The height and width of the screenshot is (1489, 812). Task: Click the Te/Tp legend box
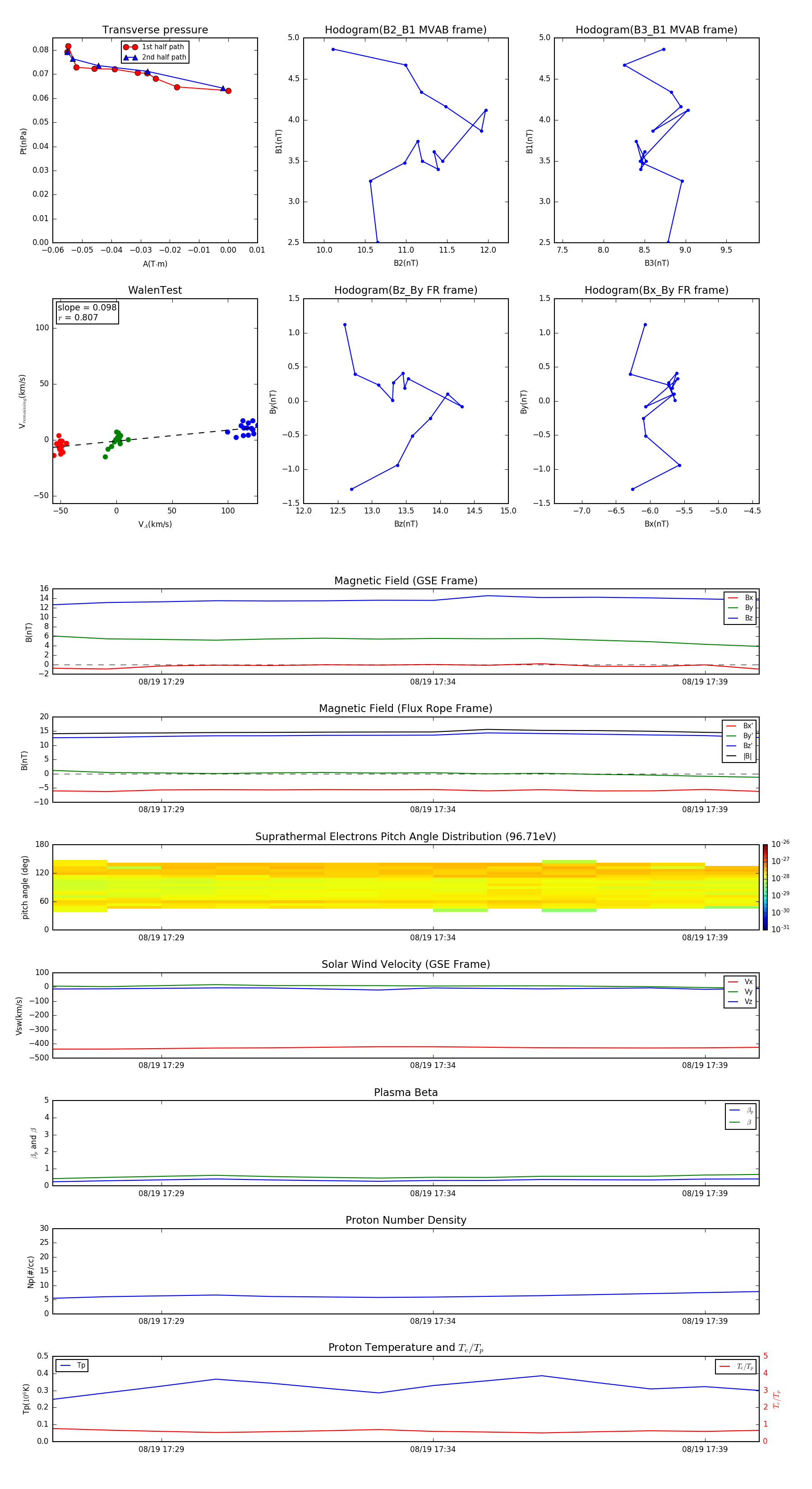click(x=736, y=1366)
